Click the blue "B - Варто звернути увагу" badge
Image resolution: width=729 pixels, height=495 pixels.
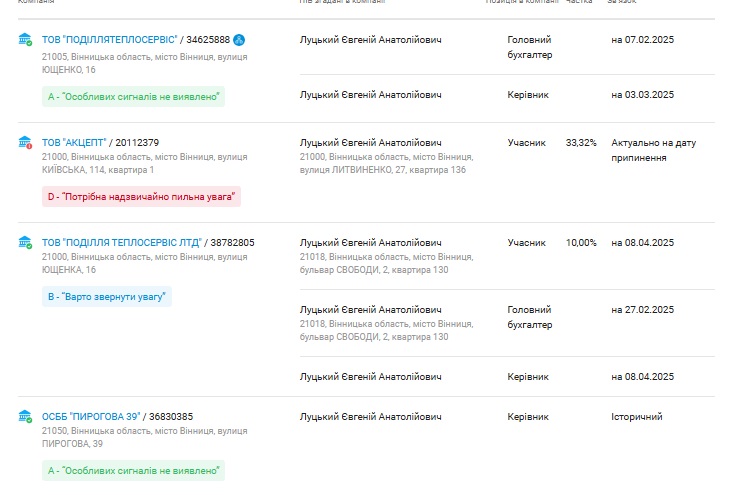click(107, 297)
